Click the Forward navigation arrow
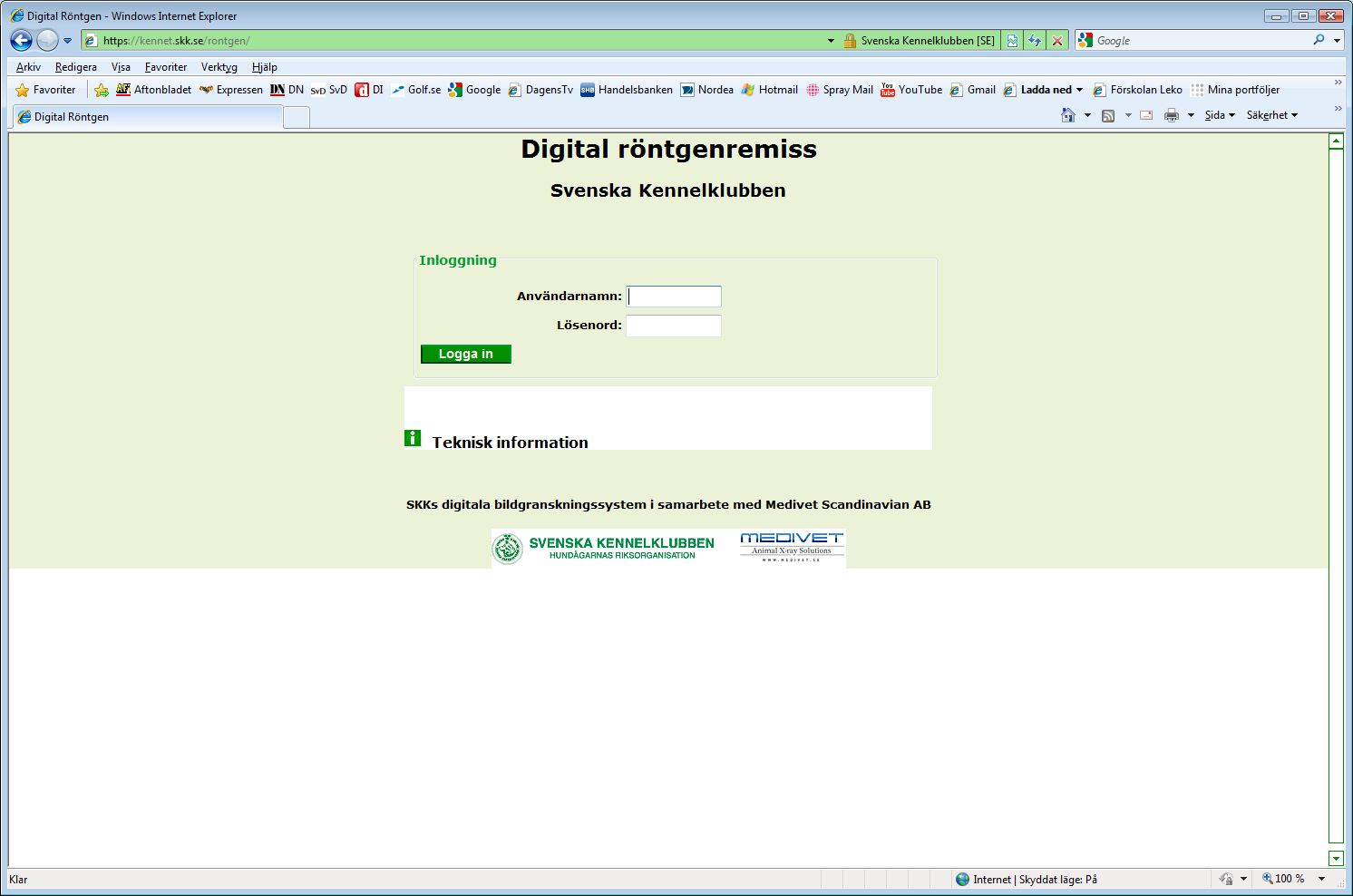The width and height of the screenshot is (1353, 896). (x=47, y=40)
